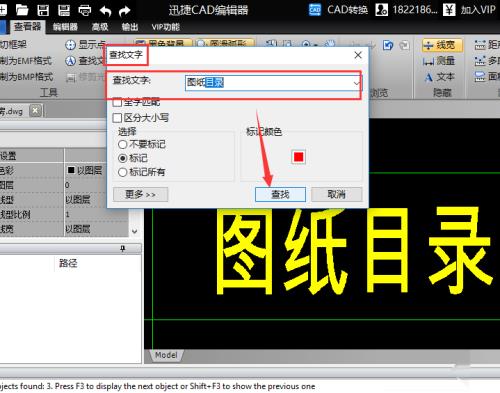Select the 标记所有 radio option
The image size is (500, 393).
(123, 172)
